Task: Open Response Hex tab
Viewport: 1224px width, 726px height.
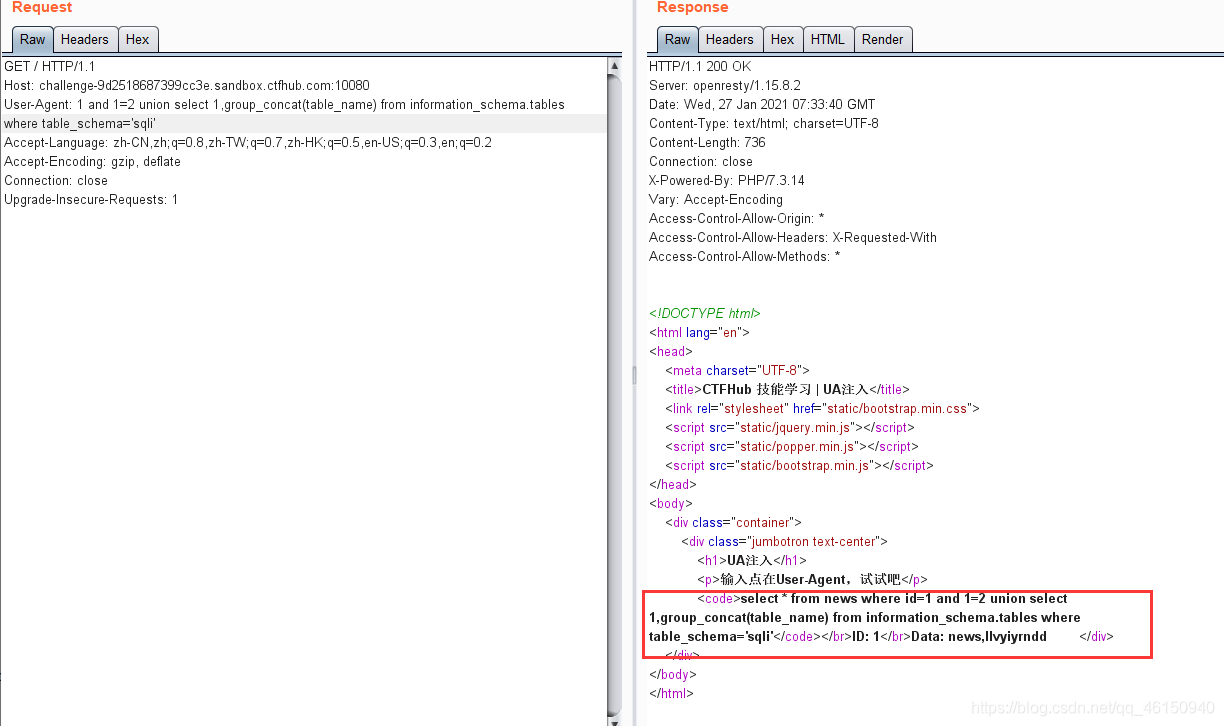Action: click(x=783, y=39)
